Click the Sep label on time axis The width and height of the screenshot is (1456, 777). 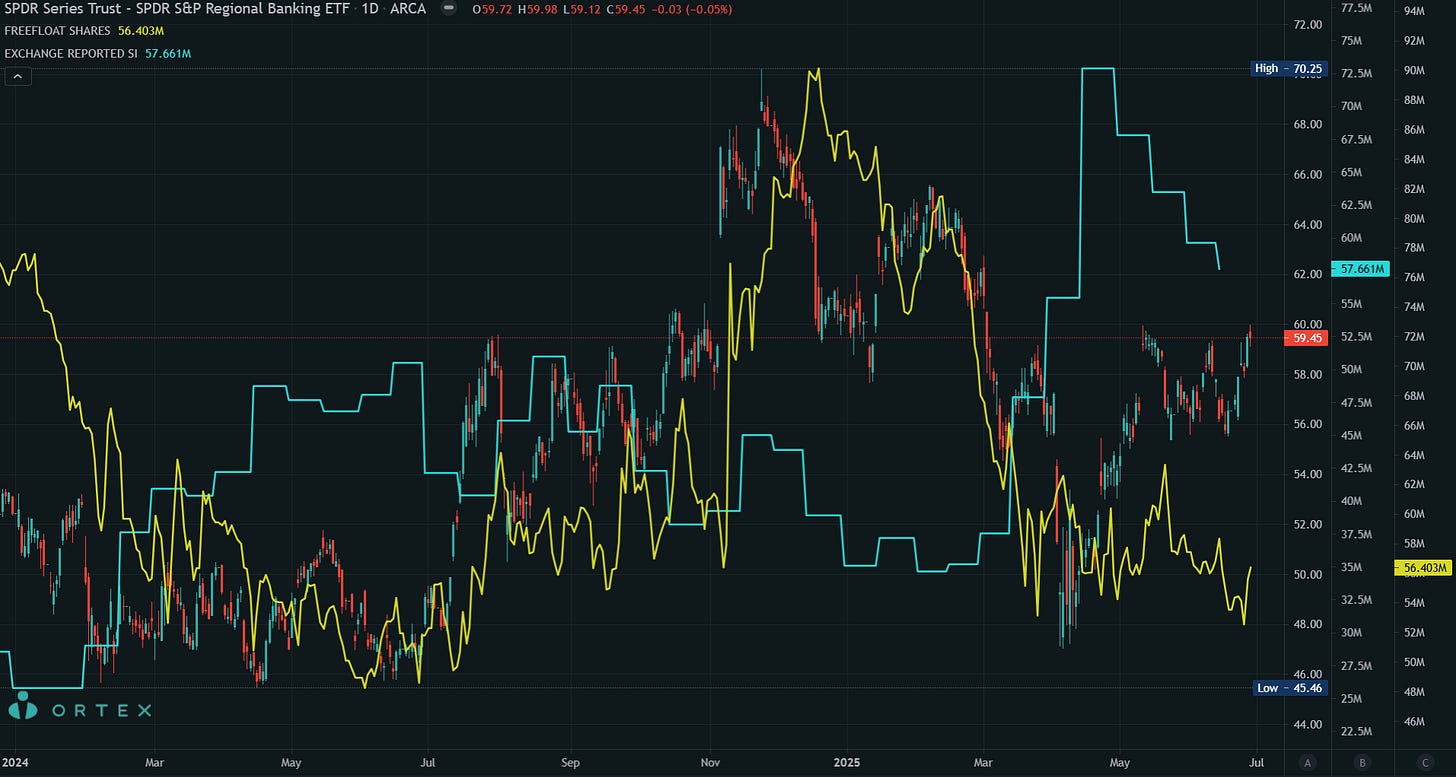point(569,762)
